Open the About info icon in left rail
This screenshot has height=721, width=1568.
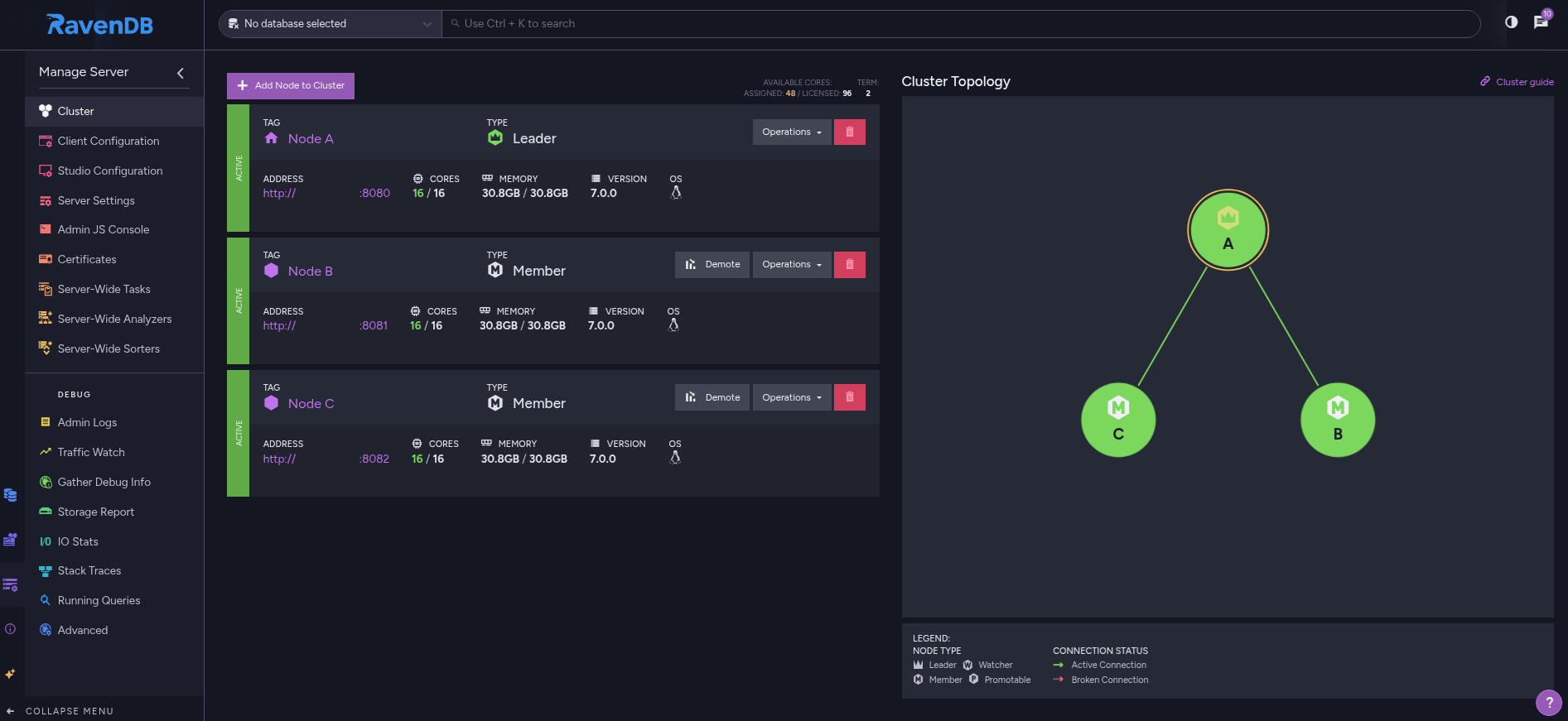10,629
